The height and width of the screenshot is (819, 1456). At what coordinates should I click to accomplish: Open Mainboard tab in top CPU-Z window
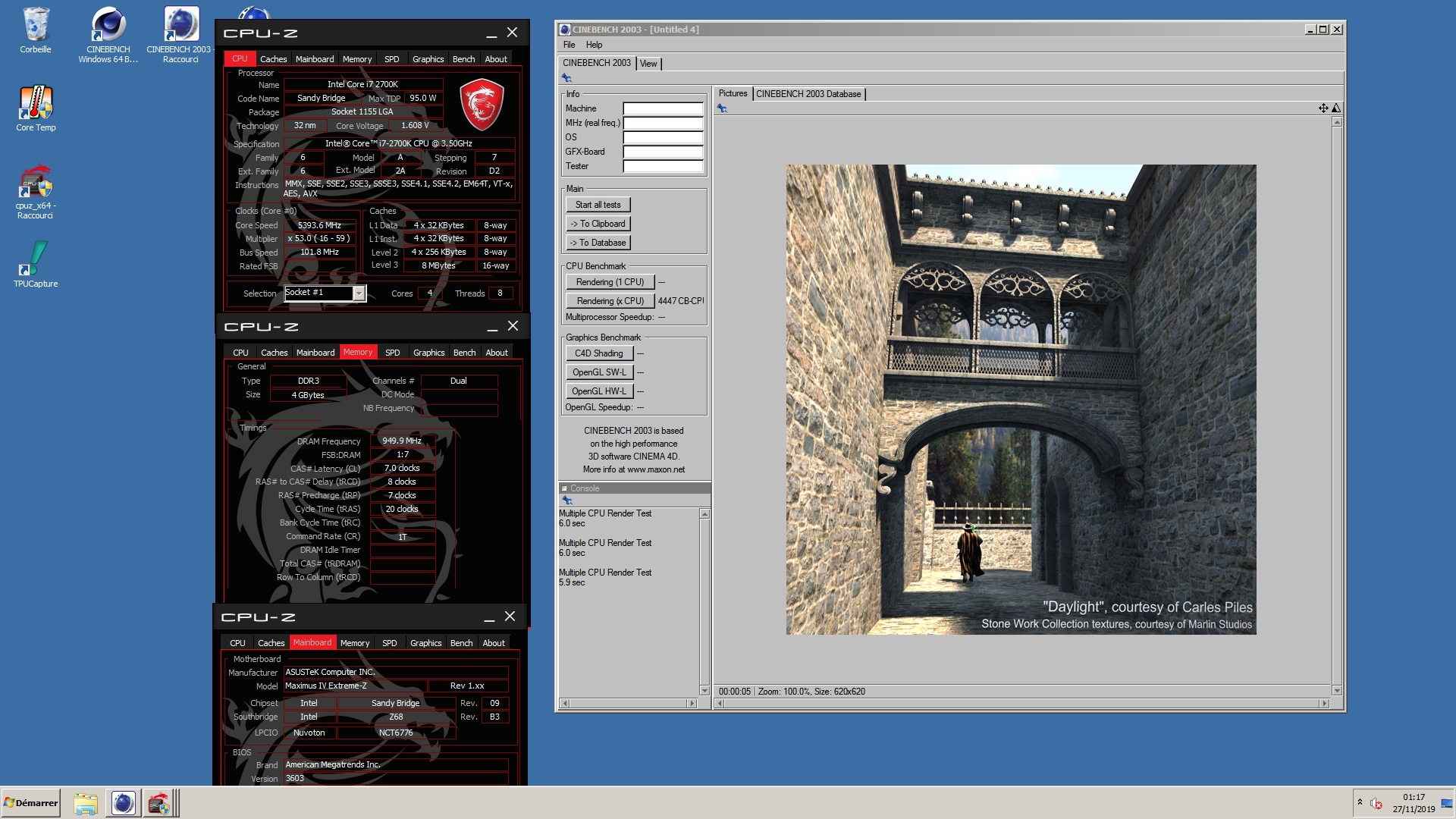(315, 59)
